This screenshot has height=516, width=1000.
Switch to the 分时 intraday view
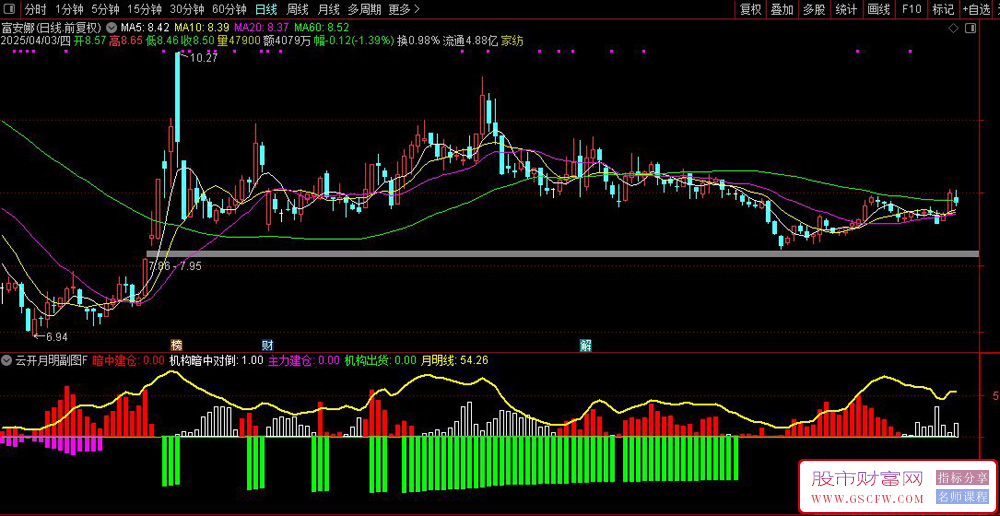(x=35, y=9)
